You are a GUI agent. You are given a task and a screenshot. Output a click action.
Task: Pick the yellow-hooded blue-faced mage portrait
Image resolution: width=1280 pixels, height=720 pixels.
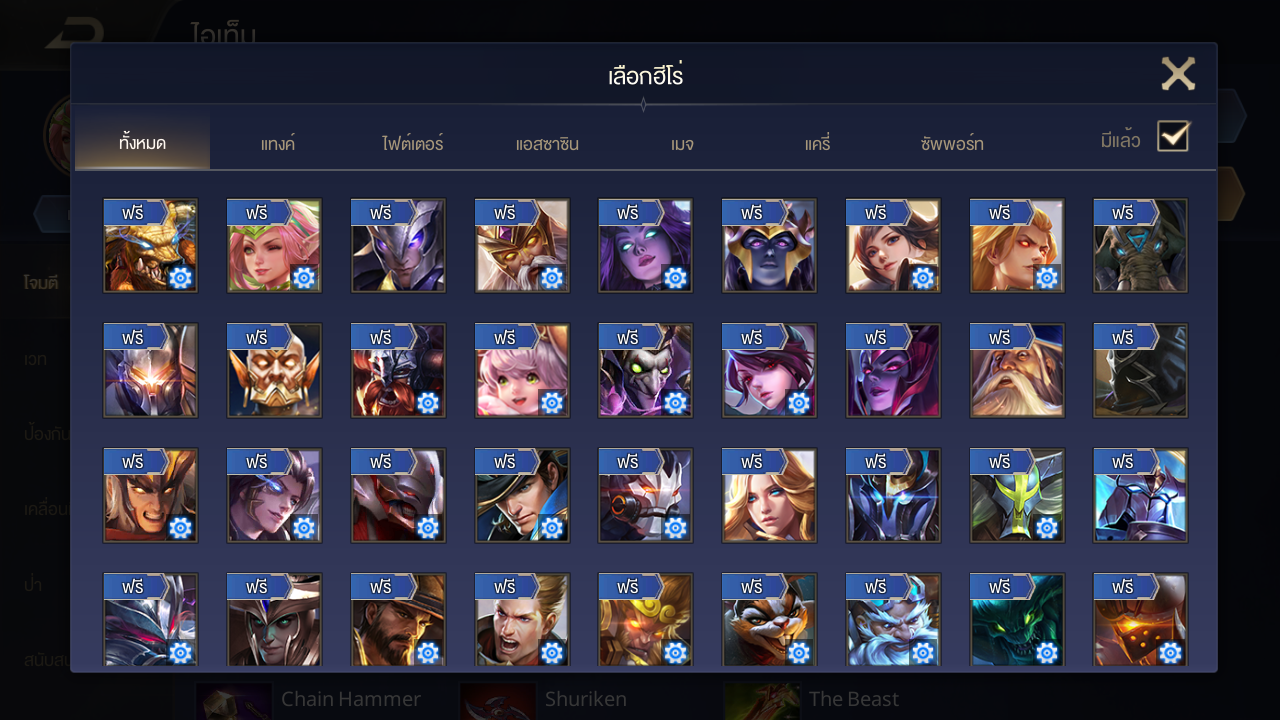pos(769,245)
